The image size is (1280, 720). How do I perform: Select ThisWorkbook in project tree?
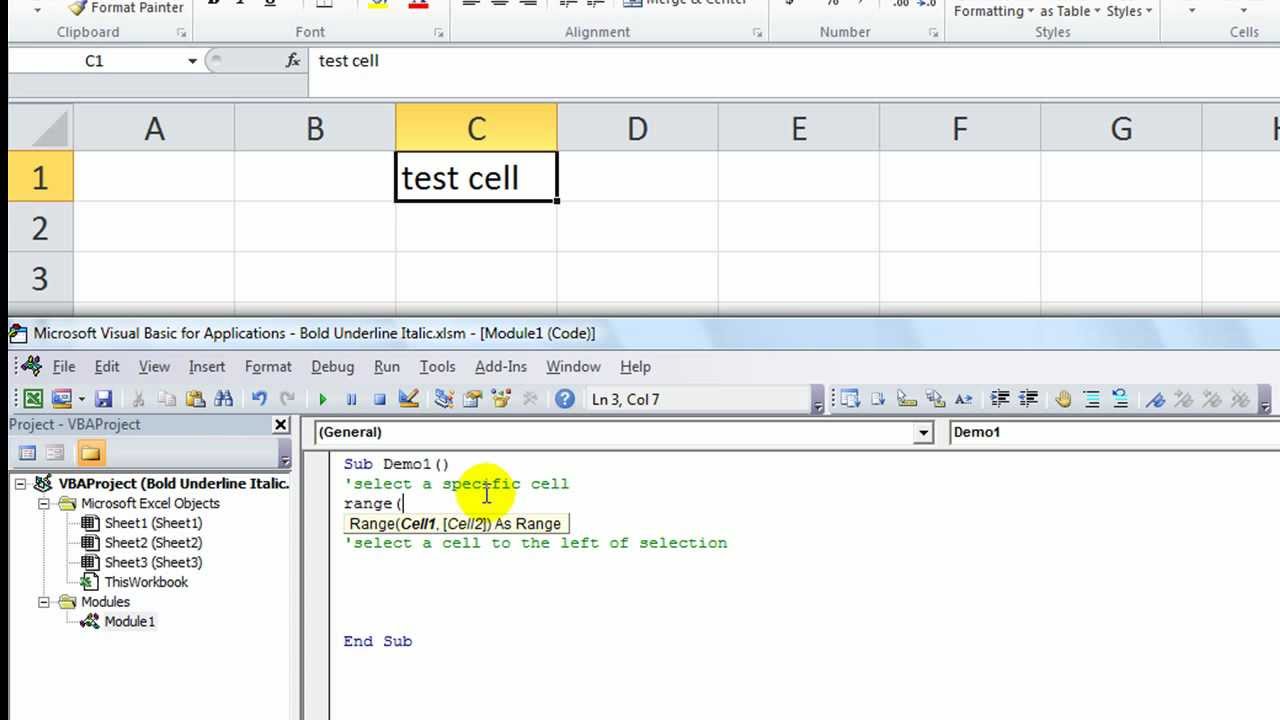pos(146,582)
